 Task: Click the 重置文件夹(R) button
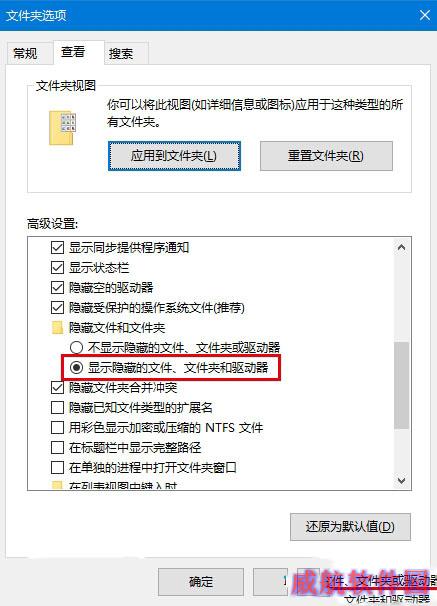(x=326, y=156)
